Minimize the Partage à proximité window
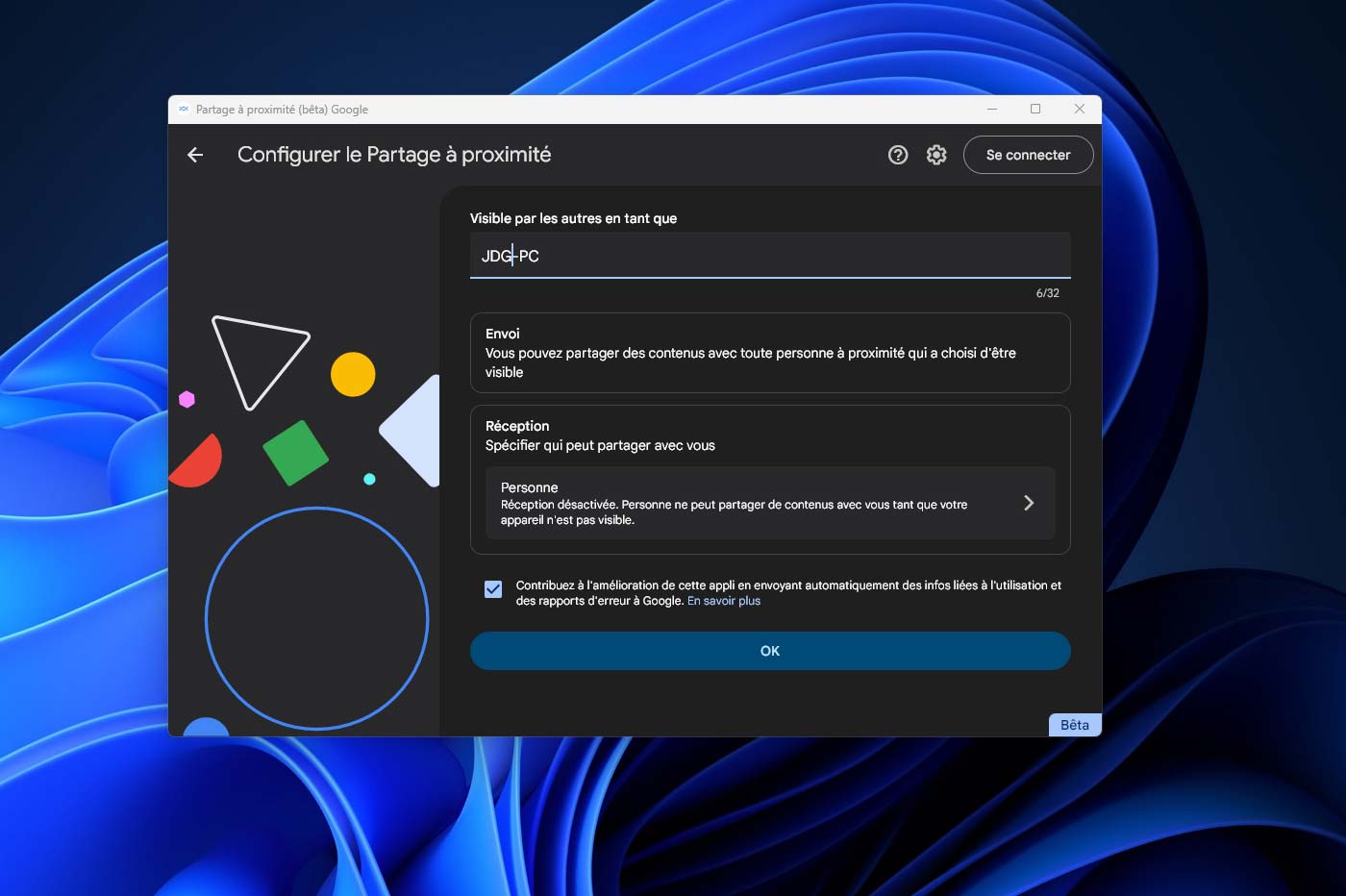Image resolution: width=1346 pixels, height=896 pixels. (x=992, y=110)
